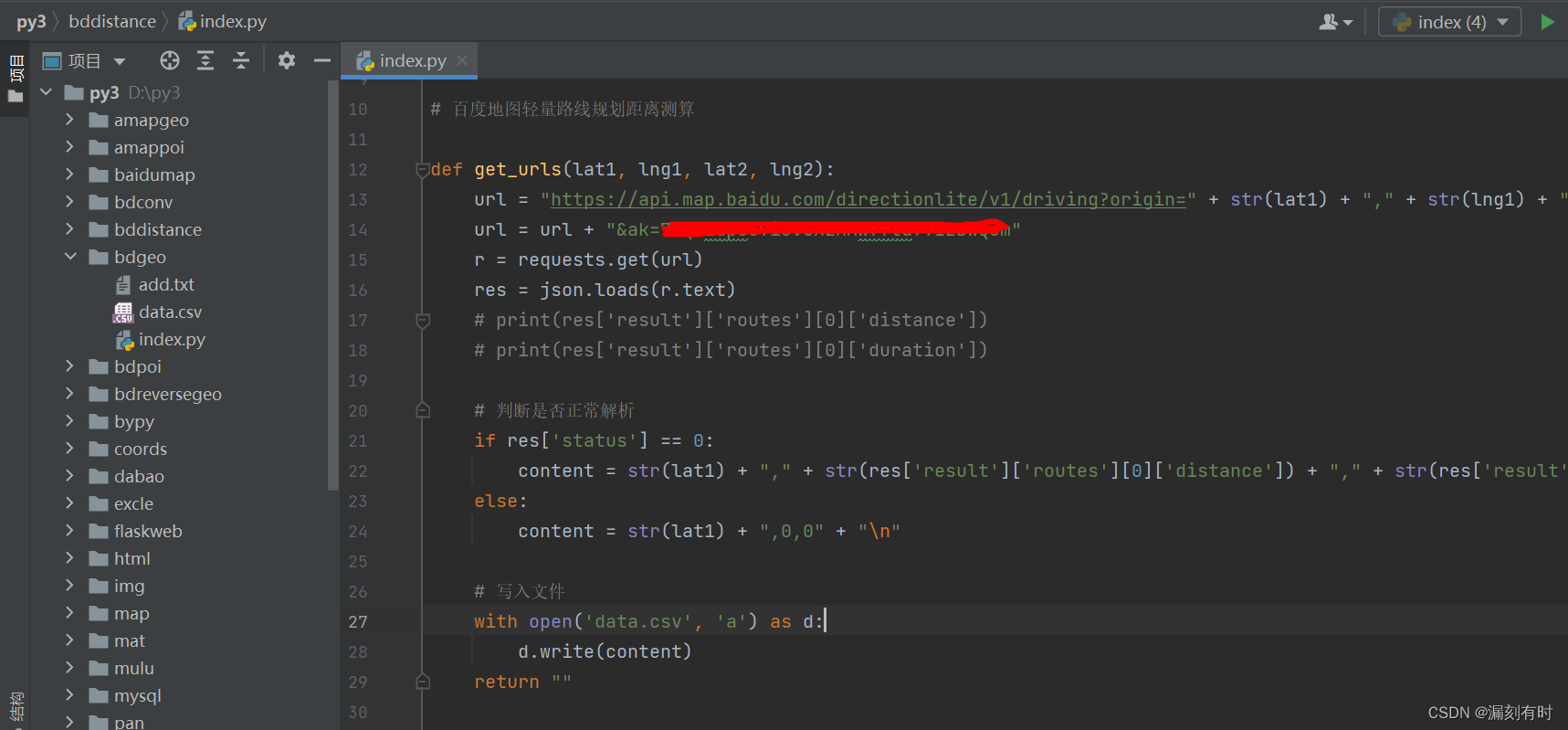Viewport: 1568px width, 730px height.
Task: Click index.py in the breadcrumb path
Action: (x=223, y=21)
